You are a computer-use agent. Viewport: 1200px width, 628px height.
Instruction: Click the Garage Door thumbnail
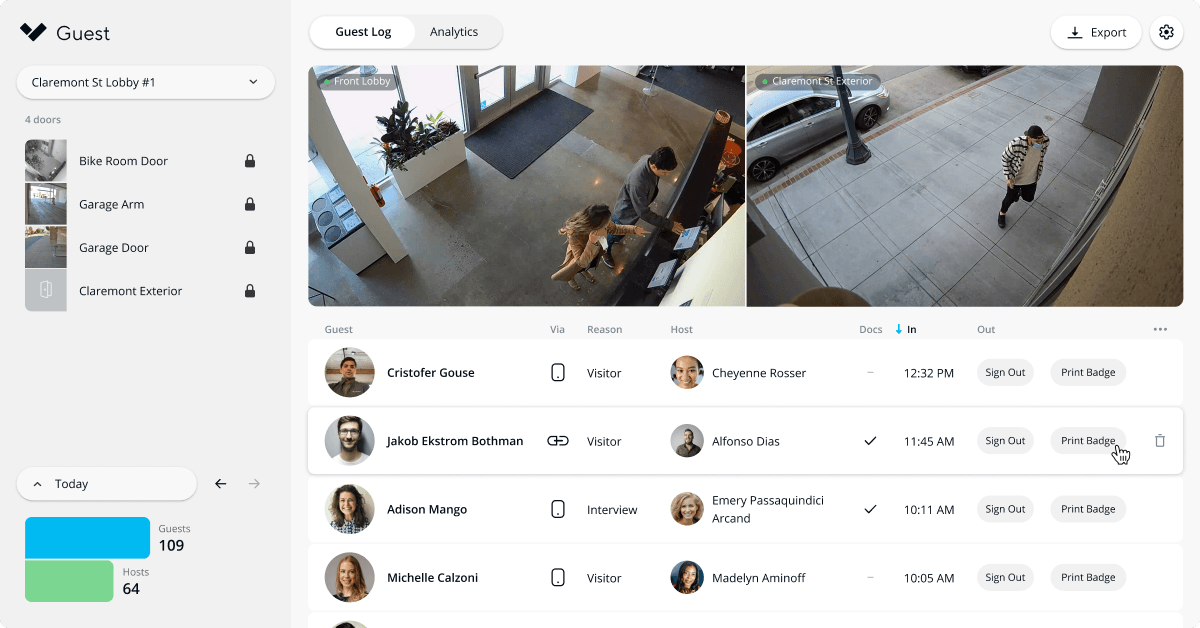point(46,247)
